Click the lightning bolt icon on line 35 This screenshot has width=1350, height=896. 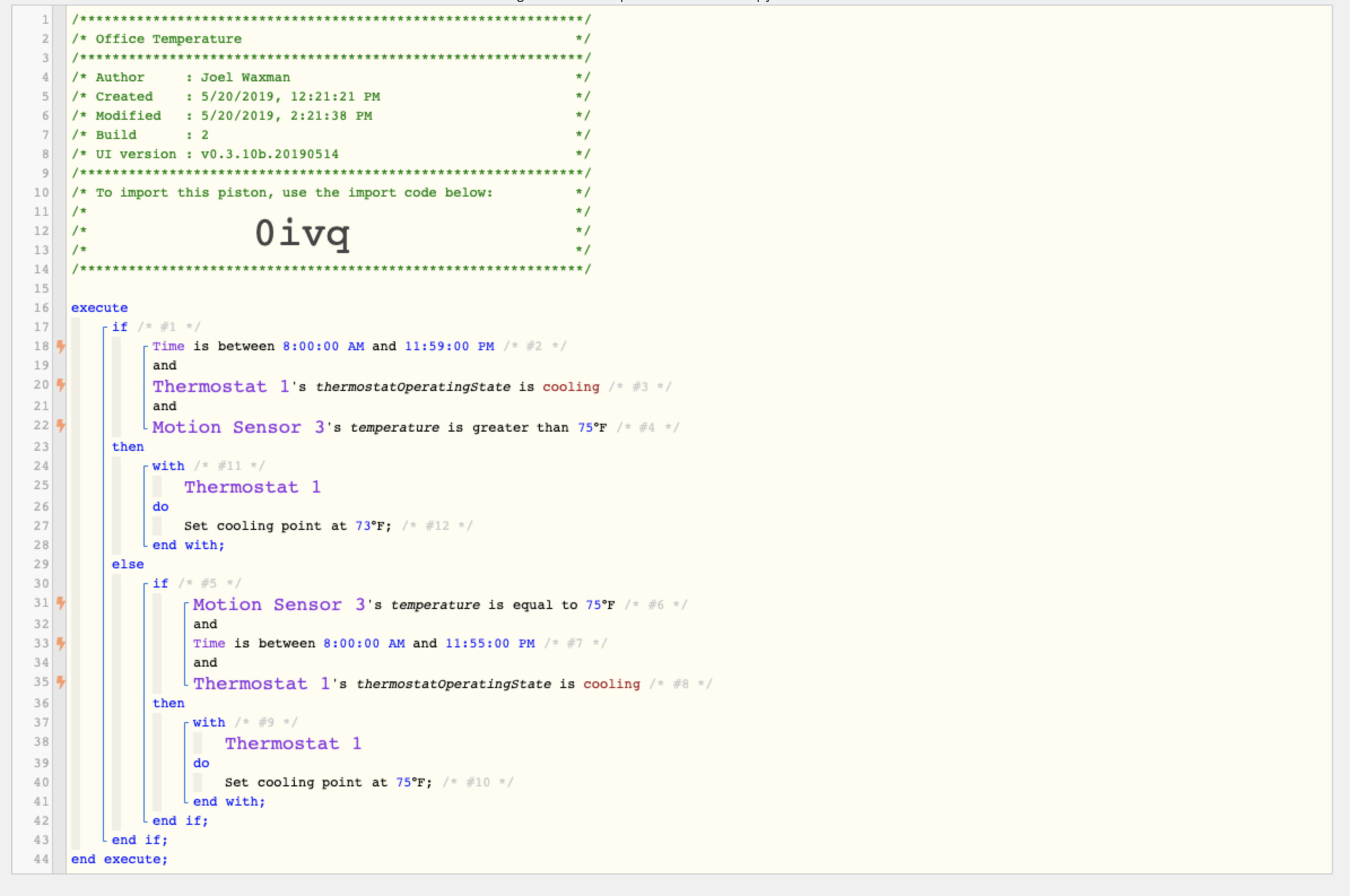pos(60,682)
